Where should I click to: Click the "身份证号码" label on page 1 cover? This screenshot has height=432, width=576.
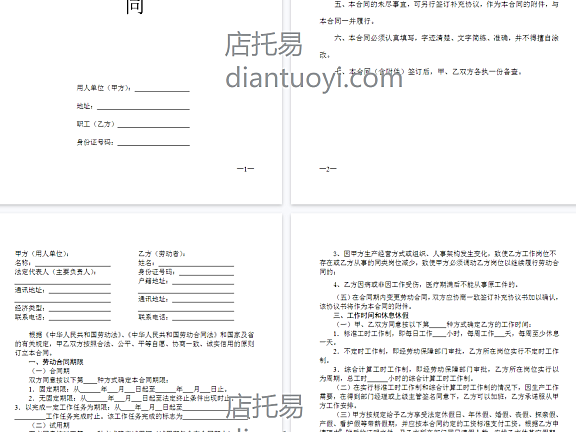click(x=96, y=142)
